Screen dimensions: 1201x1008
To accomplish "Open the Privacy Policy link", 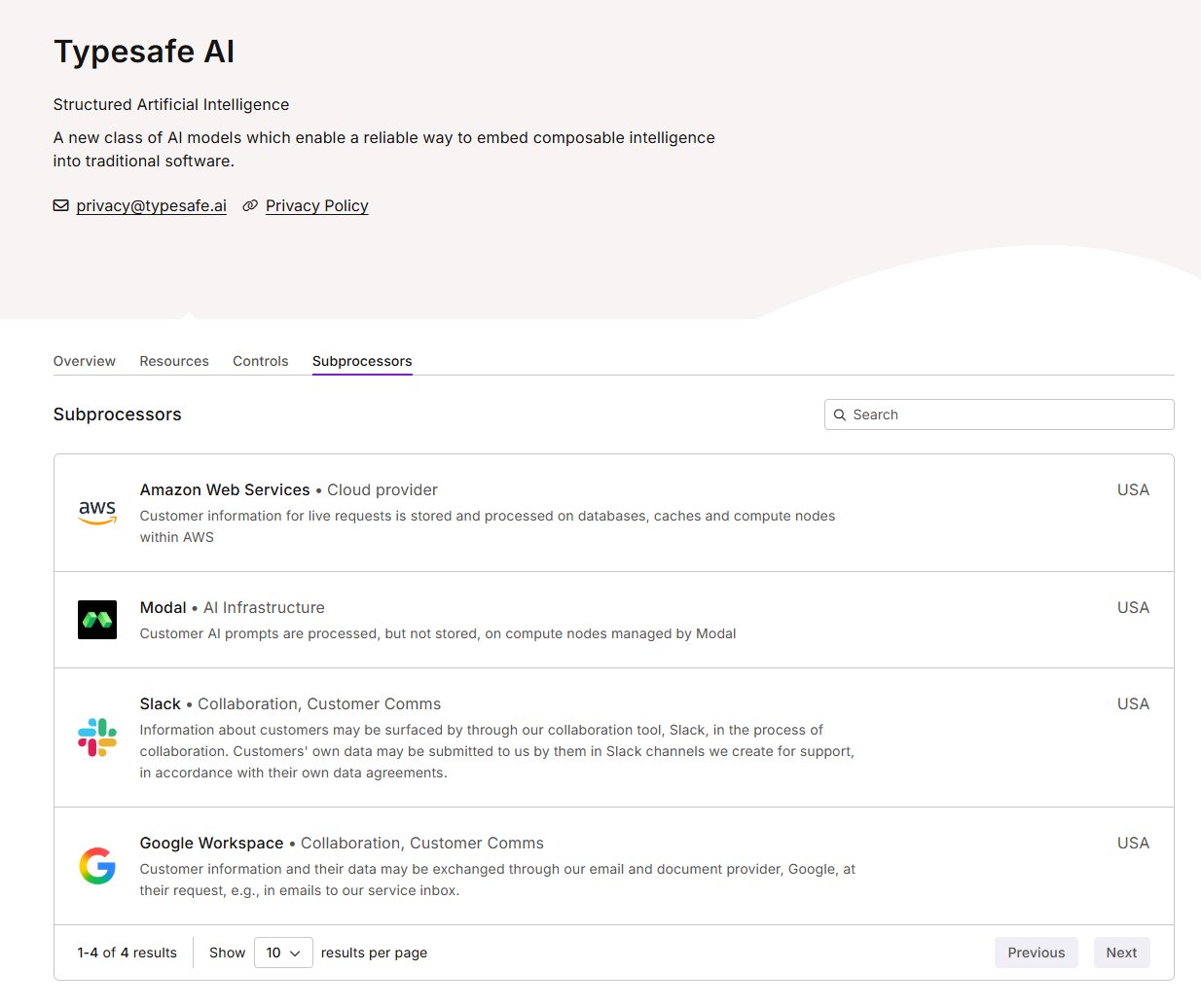I will 317,205.
